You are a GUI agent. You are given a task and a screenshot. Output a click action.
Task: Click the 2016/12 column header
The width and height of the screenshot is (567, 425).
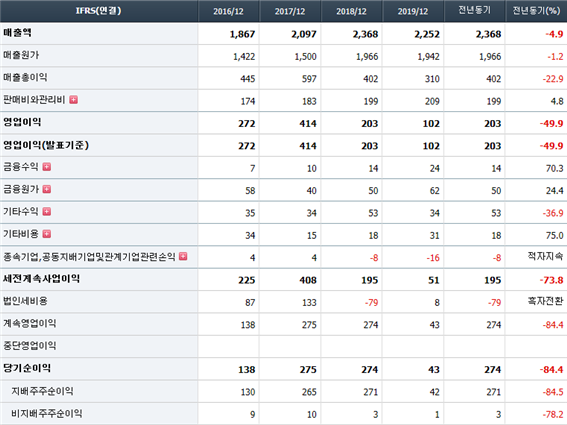point(229,11)
